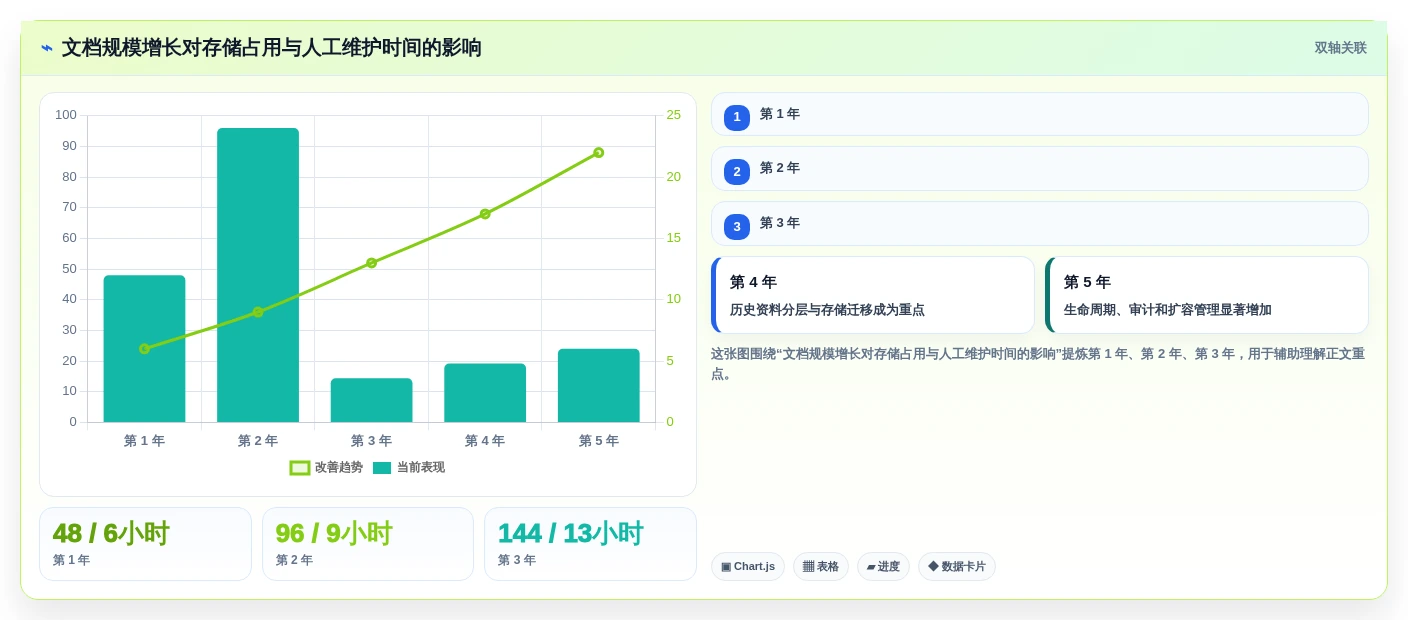
Task: Open the 第 4 年 card
Action: 873,295
